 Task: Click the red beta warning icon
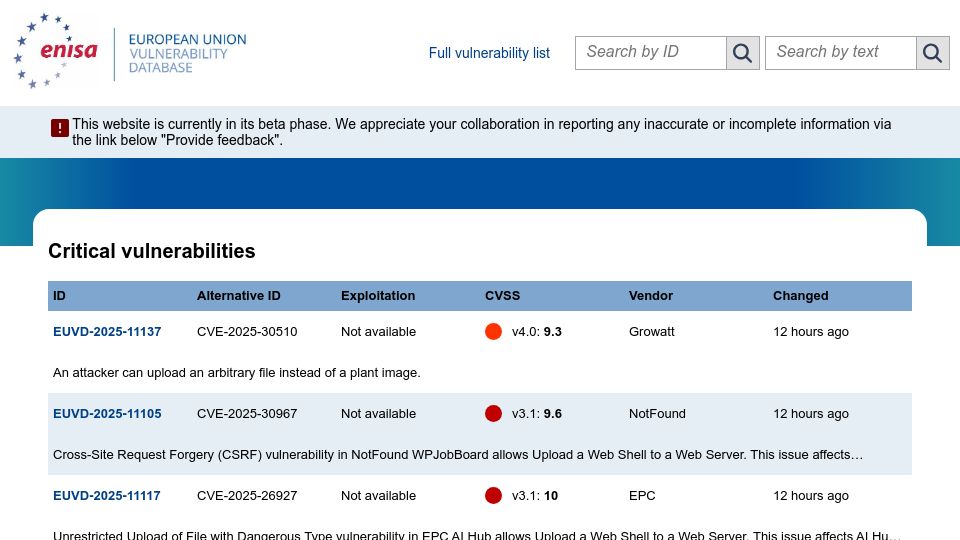coord(59,128)
